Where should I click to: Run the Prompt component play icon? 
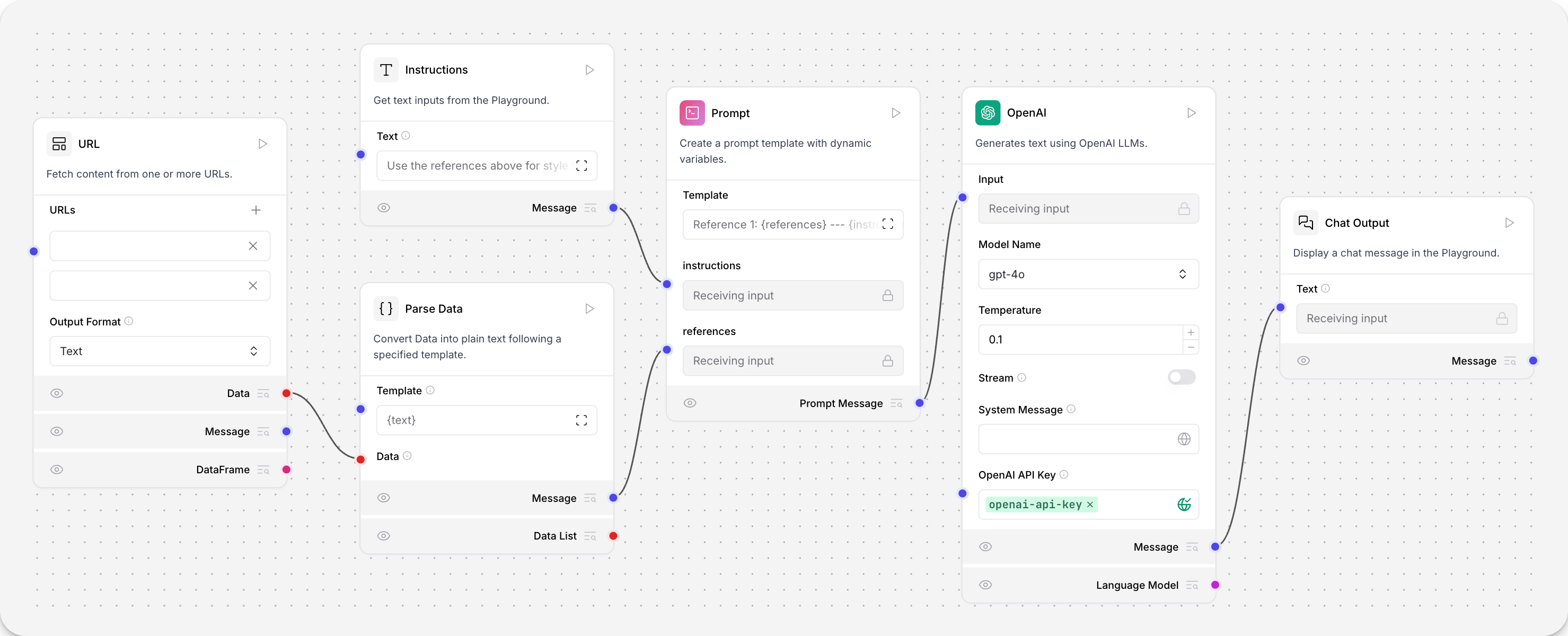point(895,113)
